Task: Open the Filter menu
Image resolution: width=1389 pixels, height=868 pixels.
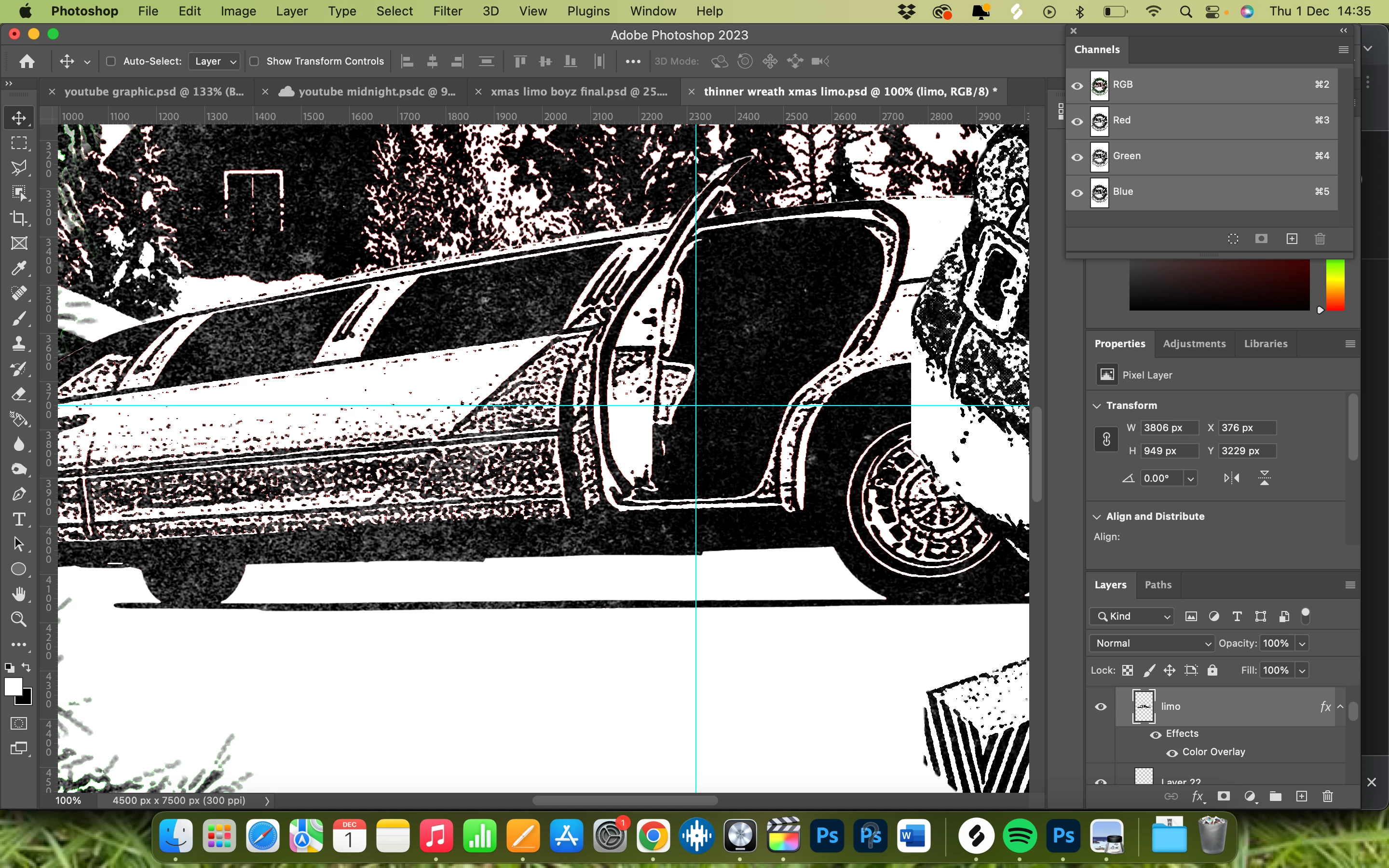Action: click(x=447, y=12)
